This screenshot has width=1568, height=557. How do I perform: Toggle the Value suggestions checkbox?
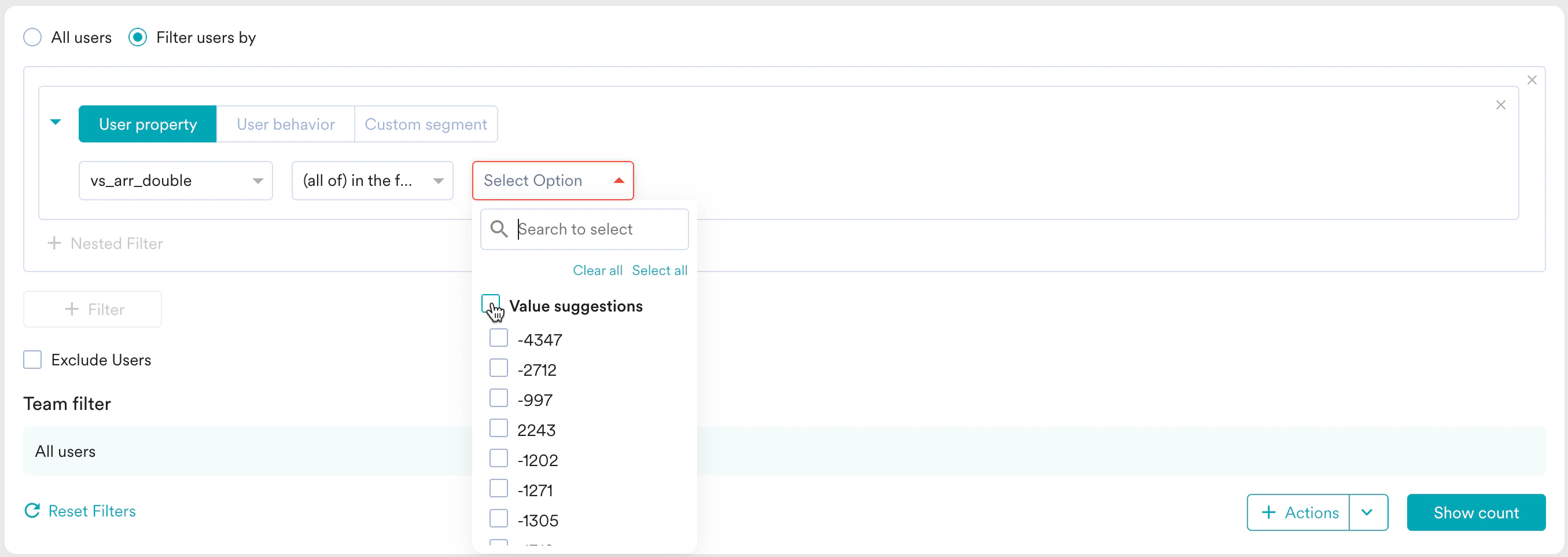pyautogui.click(x=491, y=304)
